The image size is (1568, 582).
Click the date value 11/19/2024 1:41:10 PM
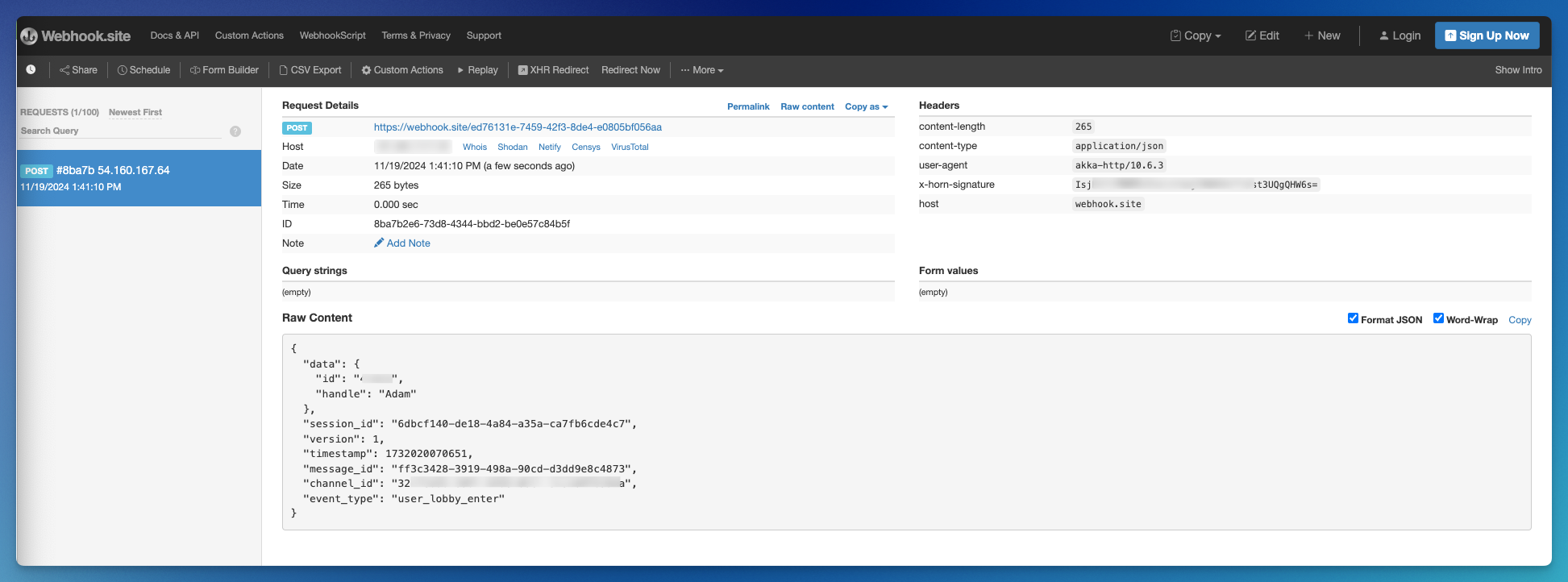coord(474,166)
